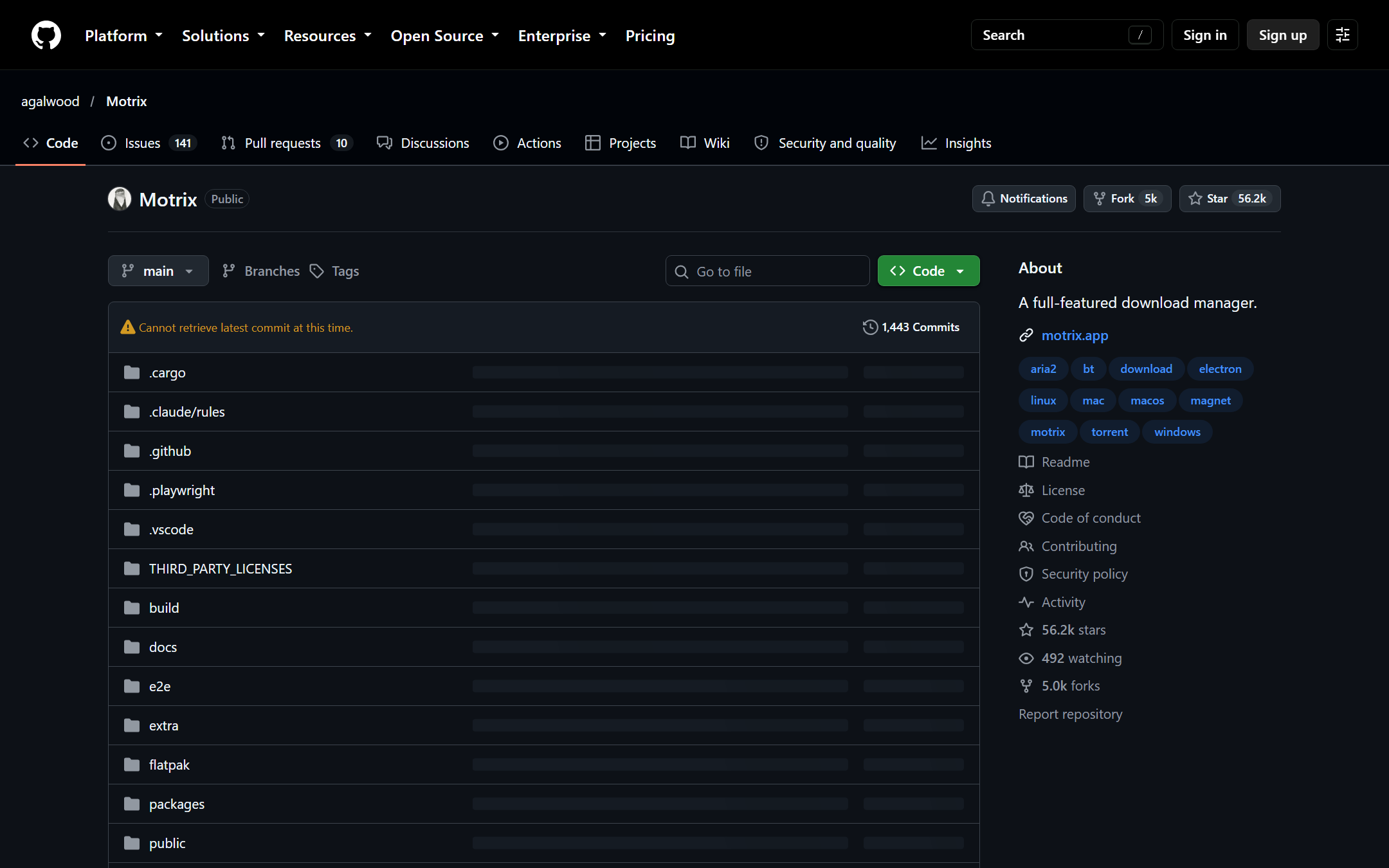
Task: Click the Motrix owner avatar image
Action: click(x=120, y=199)
